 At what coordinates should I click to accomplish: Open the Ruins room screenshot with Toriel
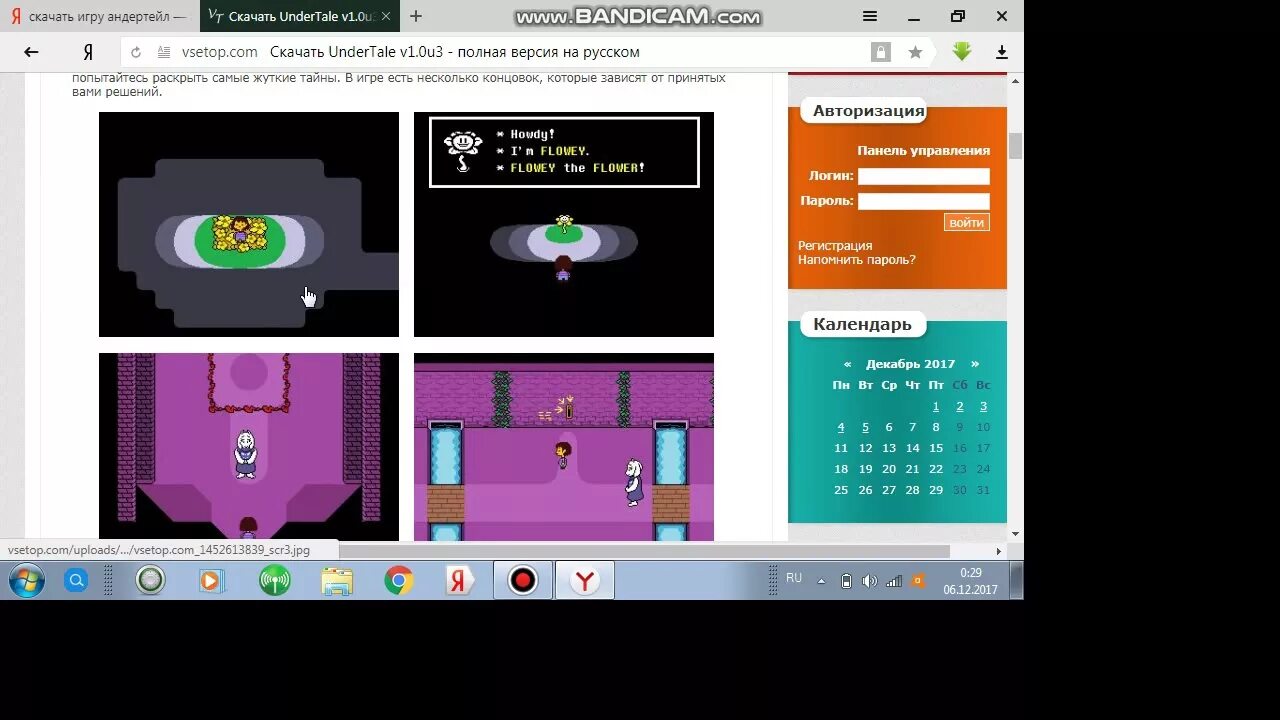coord(564,447)
